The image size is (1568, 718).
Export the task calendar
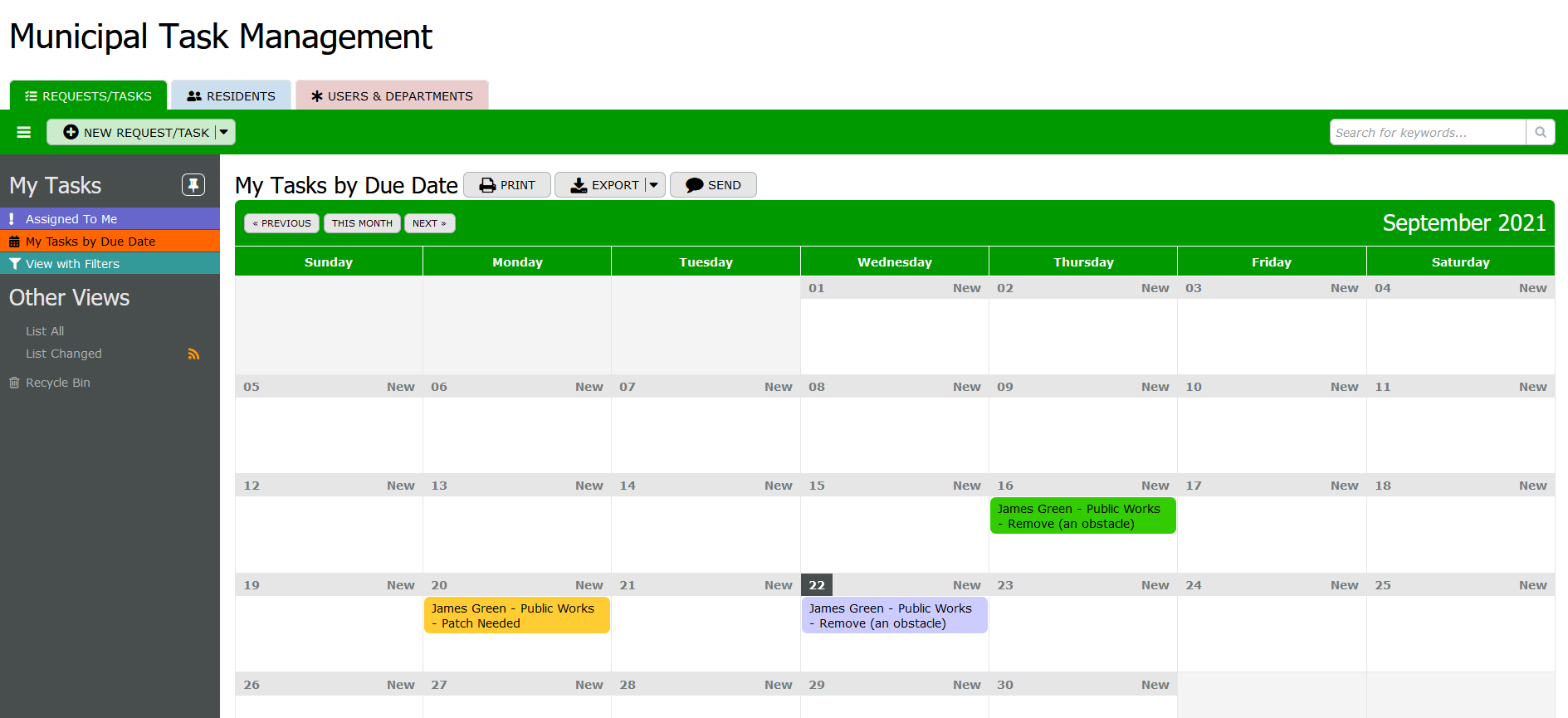[x=604, y=185]
